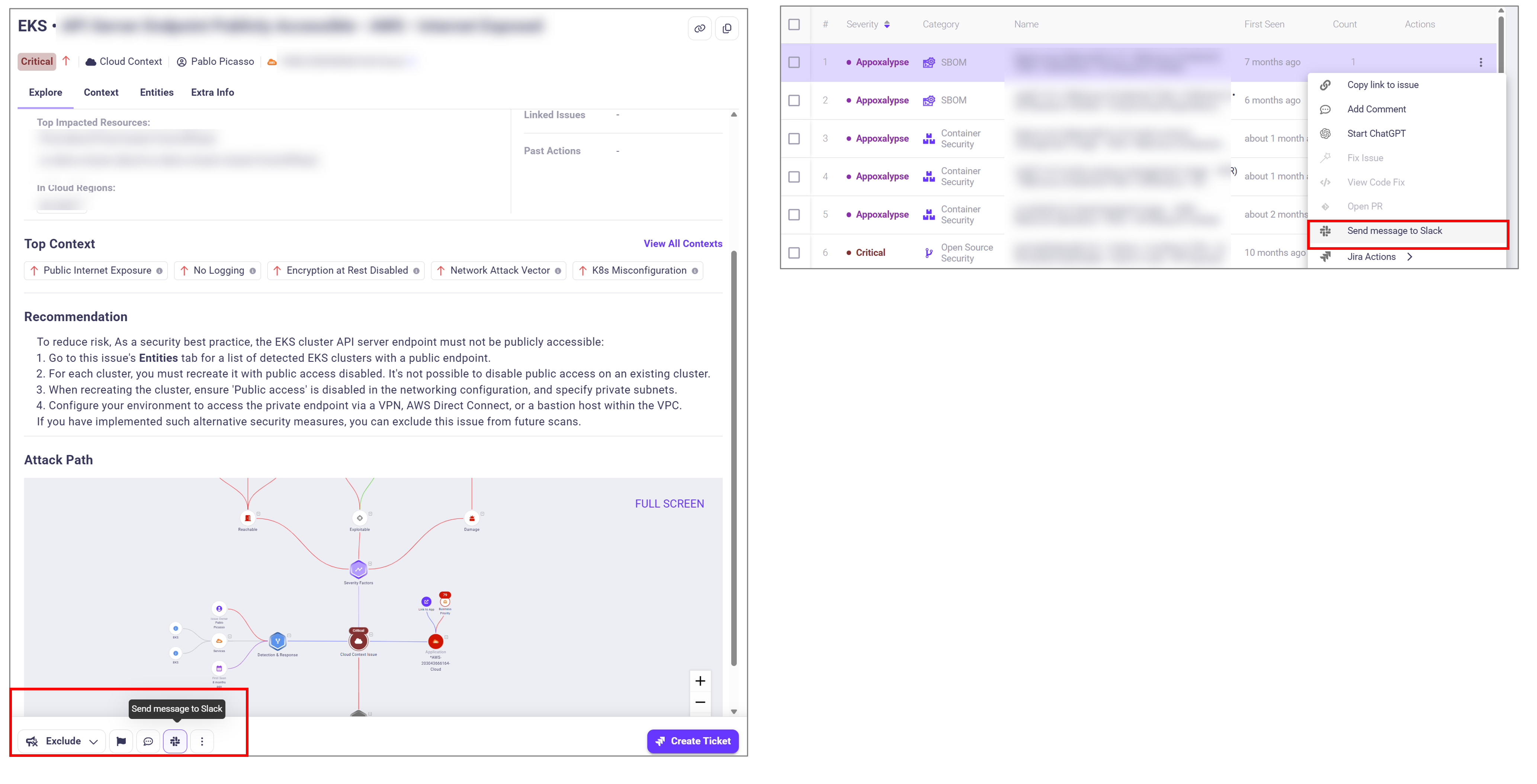Zoom out attack path with minus icon

[700, 702]
